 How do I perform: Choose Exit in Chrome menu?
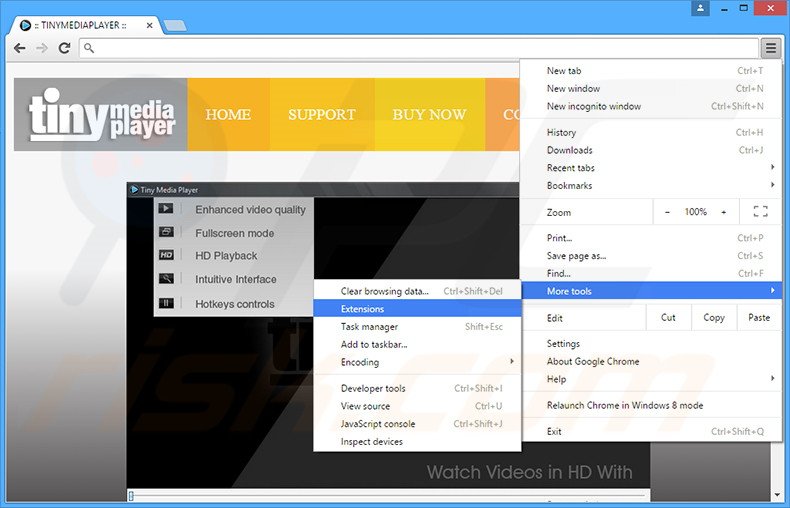tap(651, 431)
